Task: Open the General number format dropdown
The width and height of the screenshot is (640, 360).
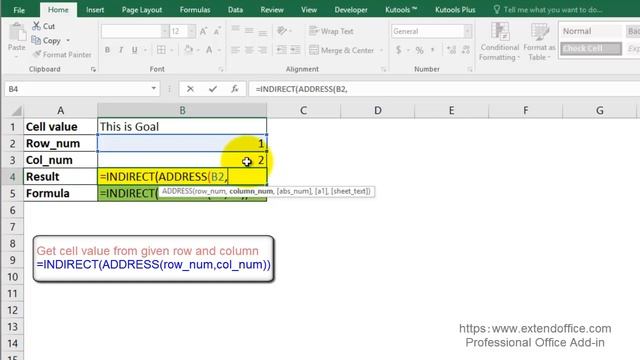Action: 468,31
